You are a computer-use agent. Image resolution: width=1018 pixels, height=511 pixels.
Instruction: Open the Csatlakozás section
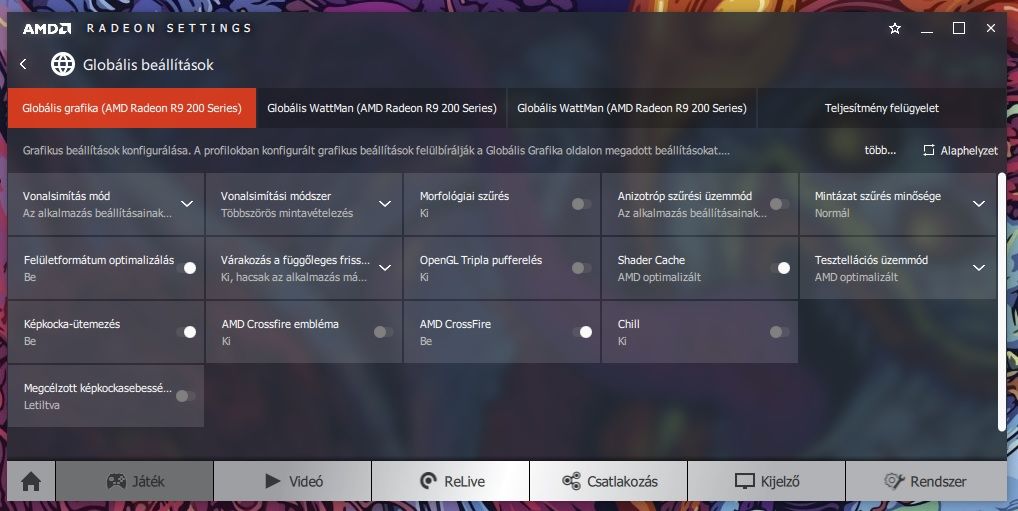pyautogui.click(x=609, y=481)
